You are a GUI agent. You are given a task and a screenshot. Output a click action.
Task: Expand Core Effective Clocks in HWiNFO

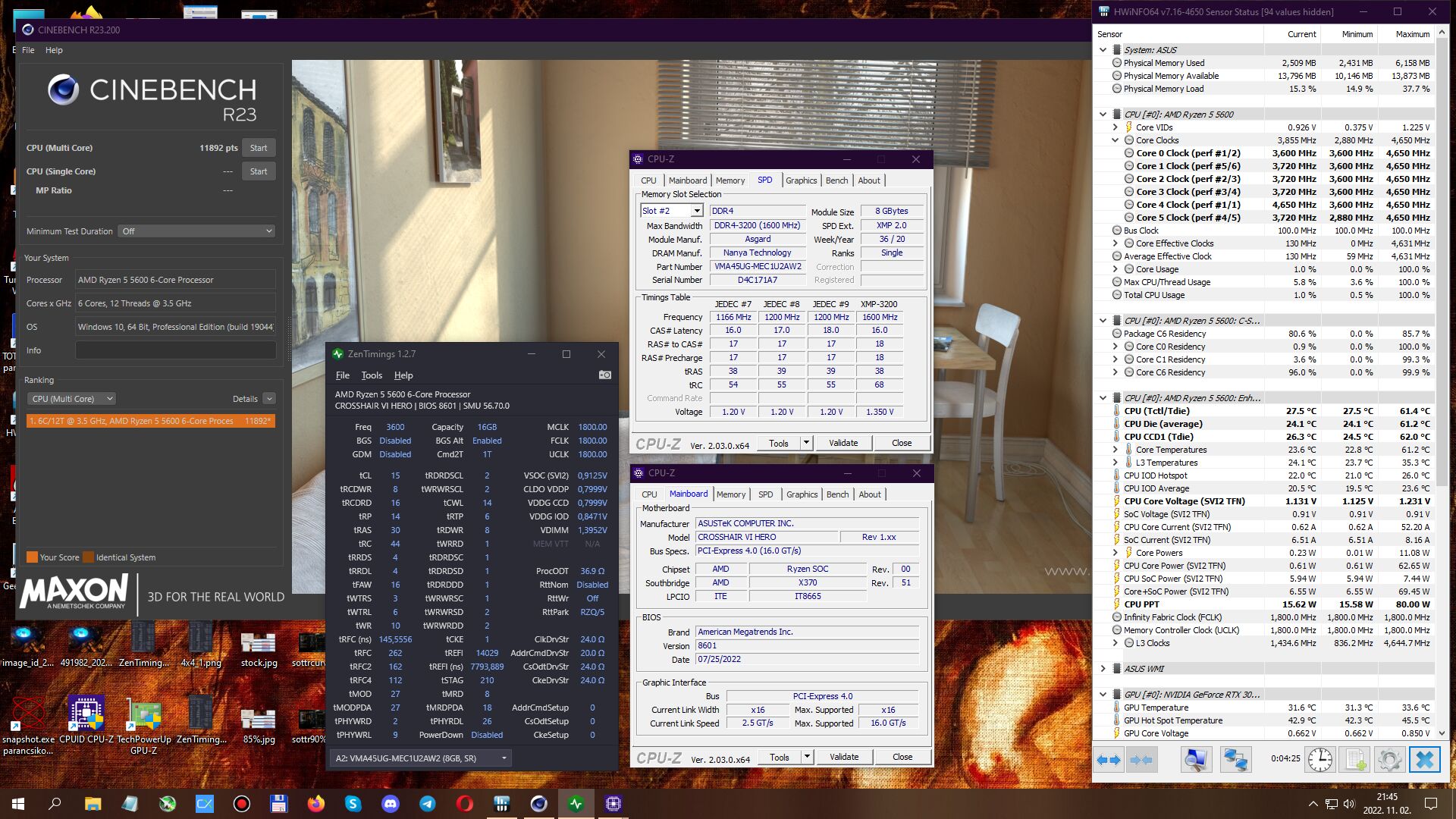click(1116, 243)
